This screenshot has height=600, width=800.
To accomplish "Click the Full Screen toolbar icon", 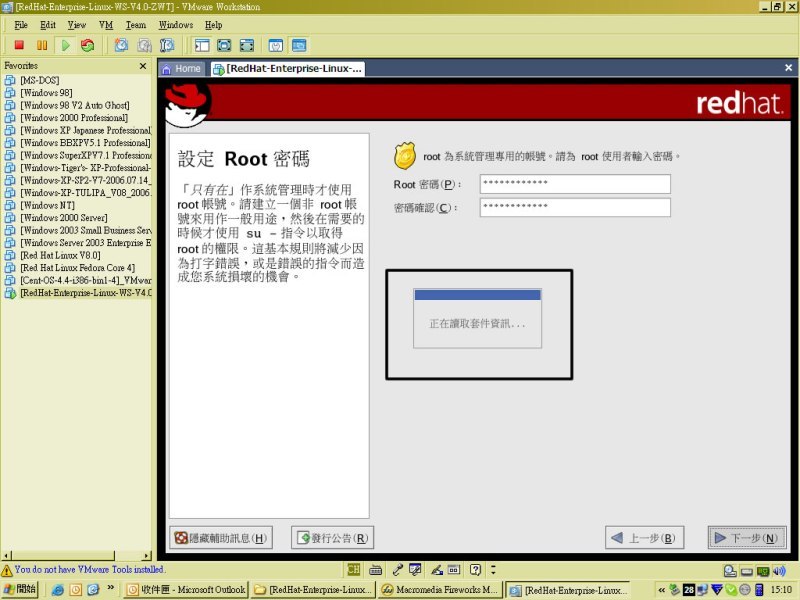I will pos(247,45).
